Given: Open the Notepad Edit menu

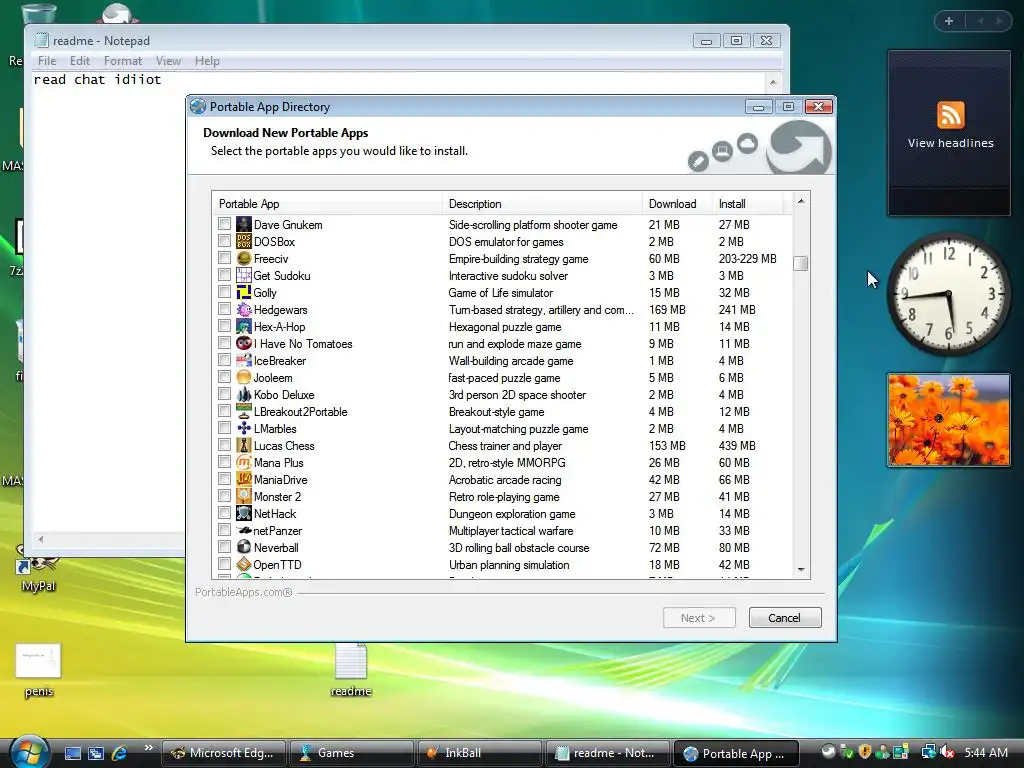Looking at the screenshot, I should (x=80, y=61).
